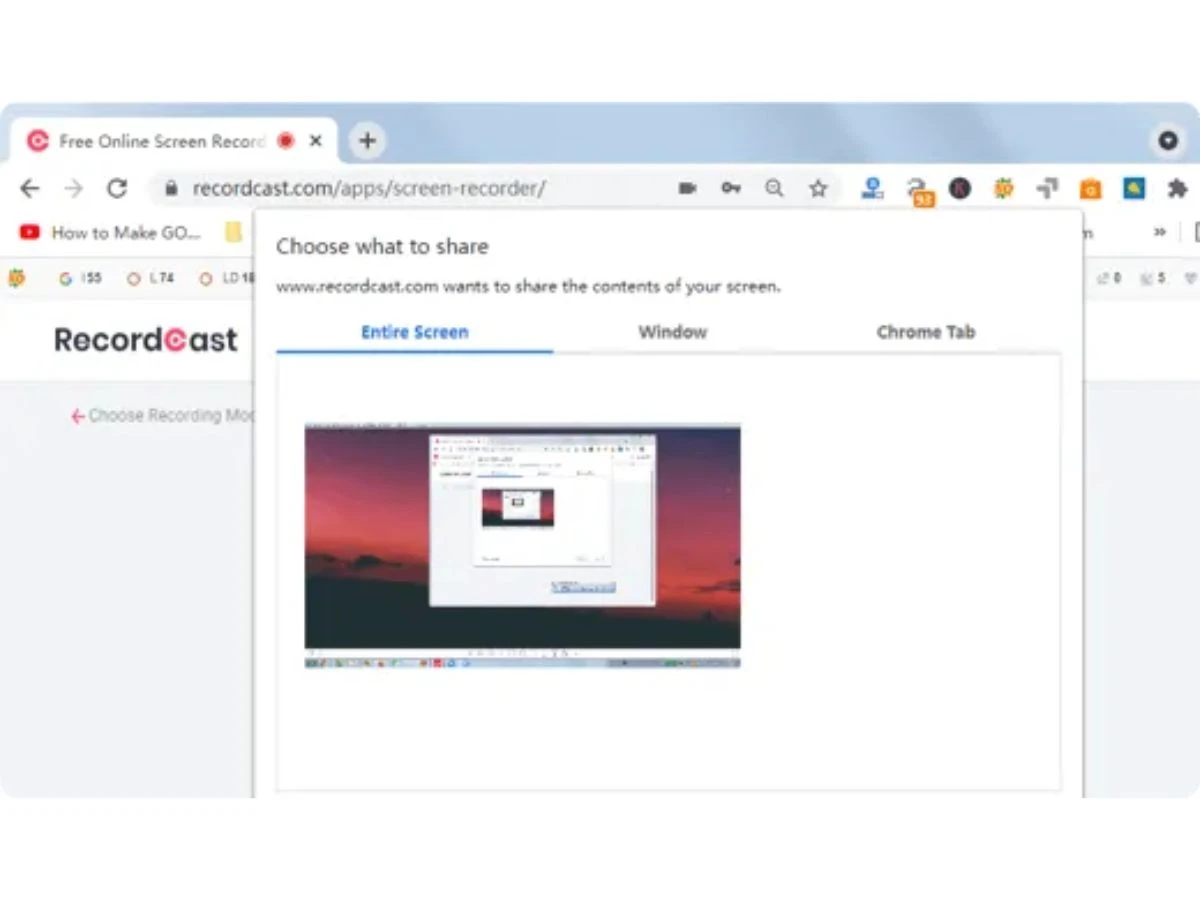Click the recordcast.com address bar URL
Viewport: 1200px width, 900px height.
(369, 188)
